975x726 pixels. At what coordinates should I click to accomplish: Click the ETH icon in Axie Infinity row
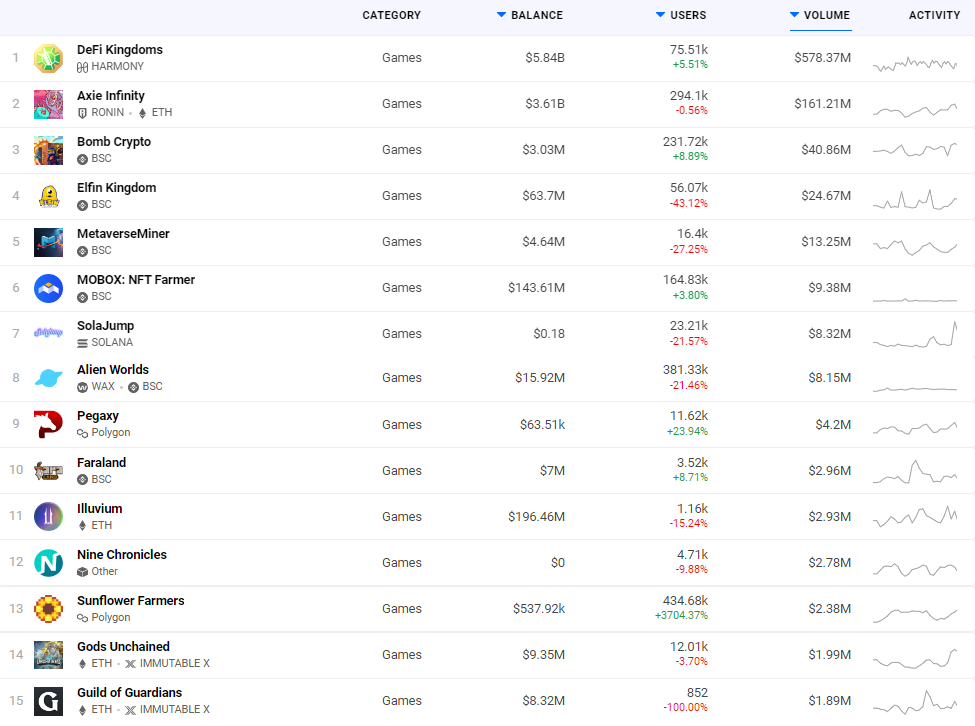pos(142,113)
